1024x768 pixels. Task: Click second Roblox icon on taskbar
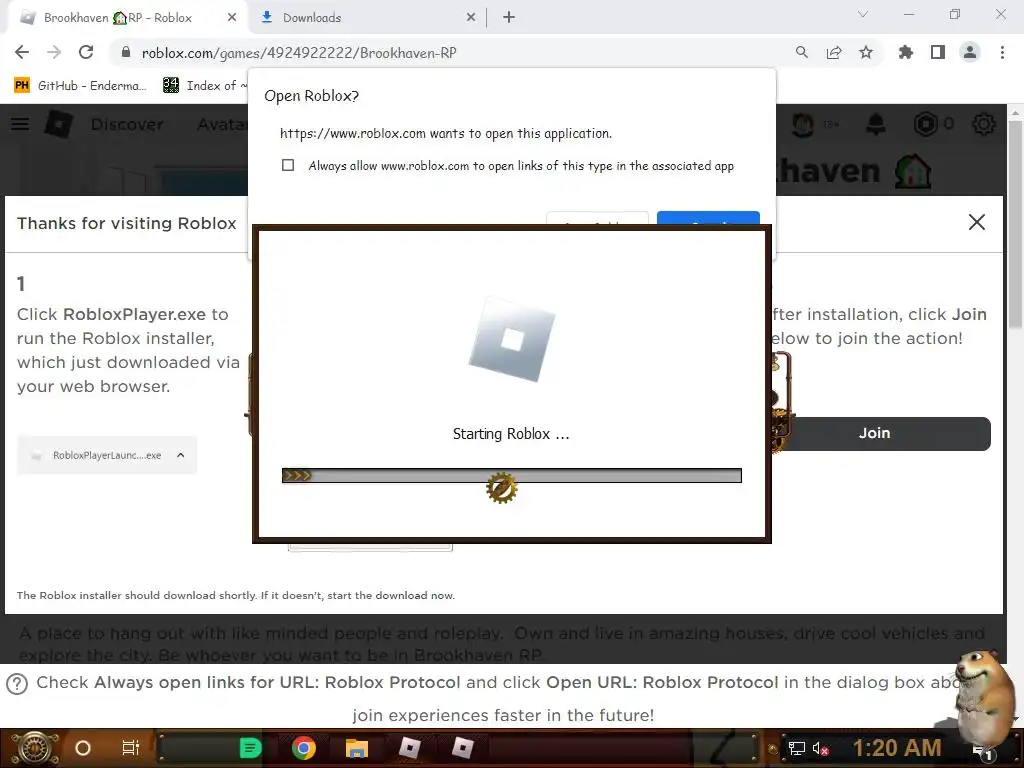tap(462, 748)
